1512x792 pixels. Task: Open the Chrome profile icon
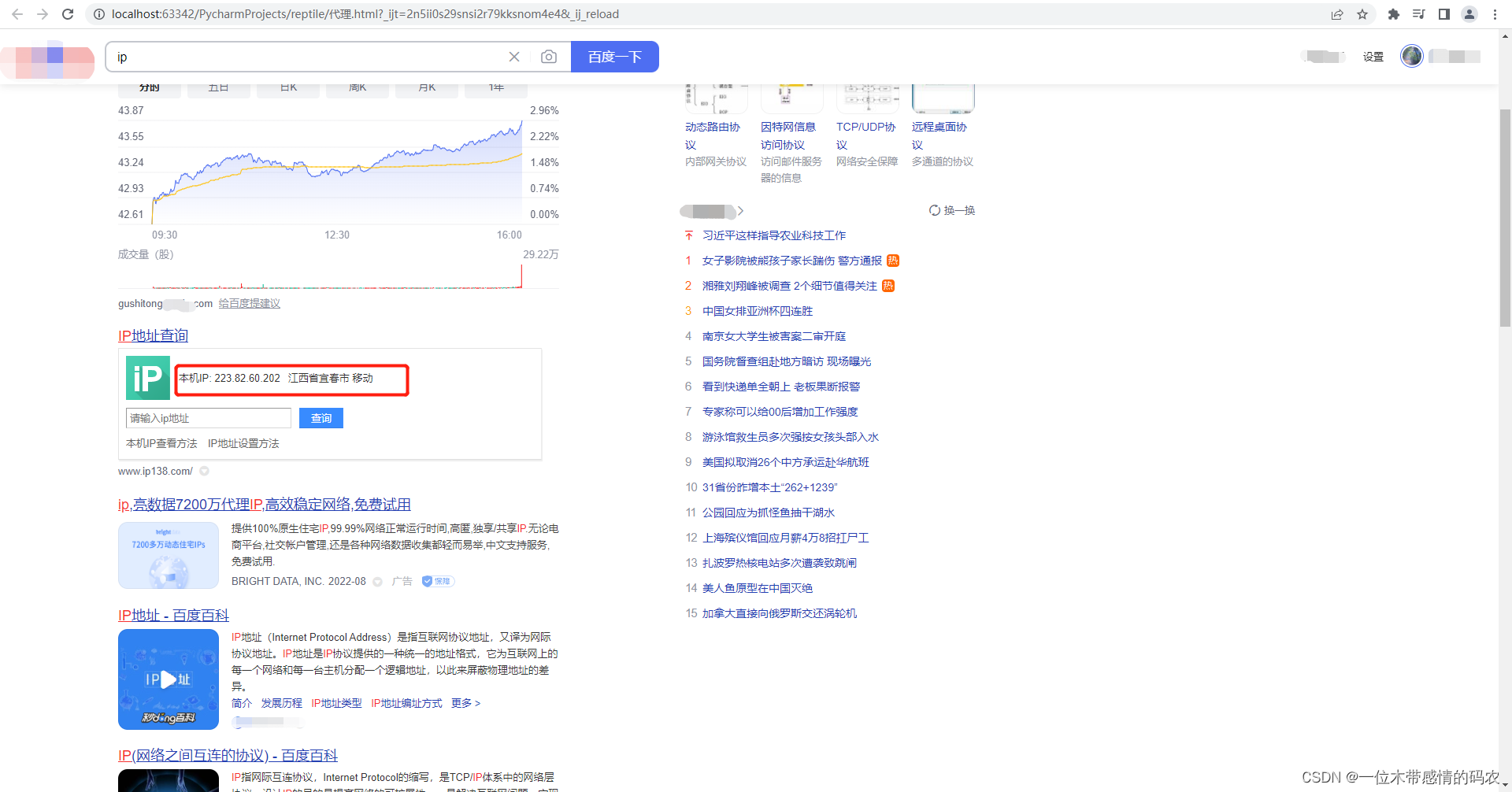pyautogui.click(x=1469, y=14)
